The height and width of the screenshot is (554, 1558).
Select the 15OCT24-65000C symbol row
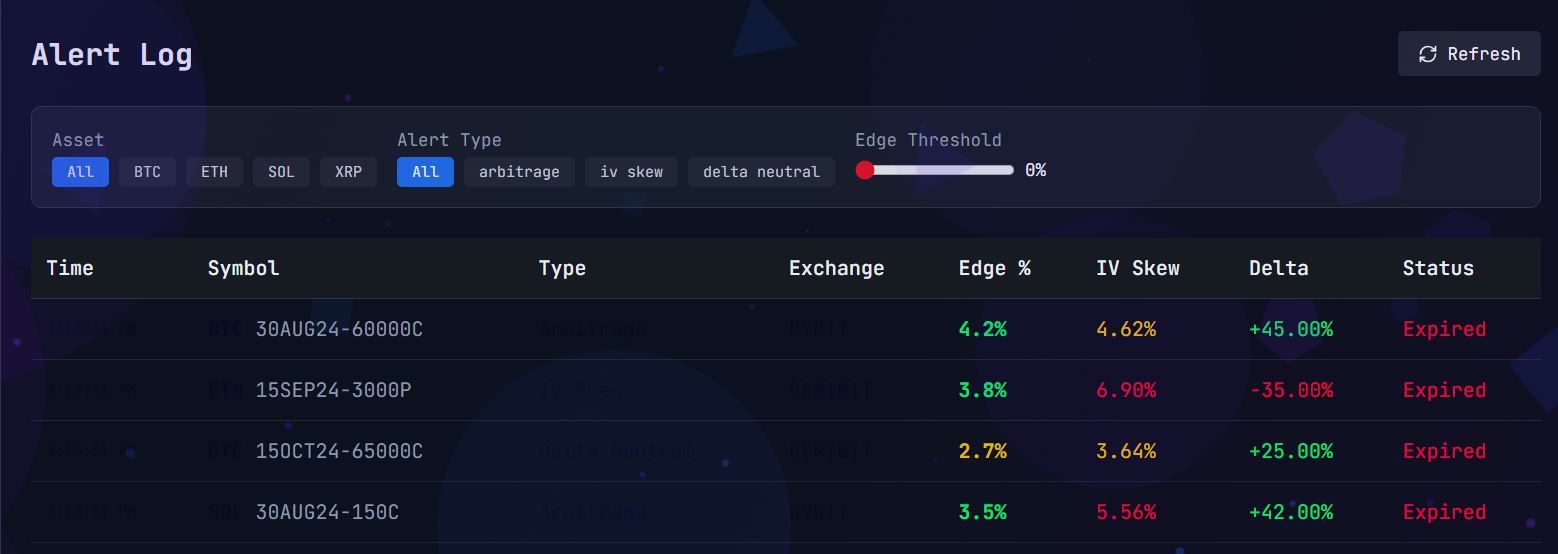tap(785, 451)
